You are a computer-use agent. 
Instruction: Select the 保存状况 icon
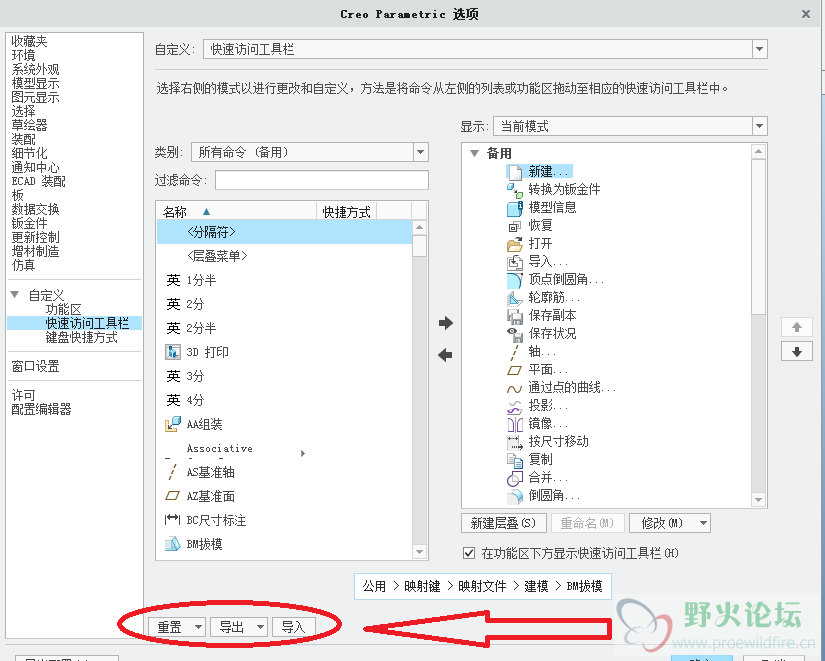pos(515,334)
